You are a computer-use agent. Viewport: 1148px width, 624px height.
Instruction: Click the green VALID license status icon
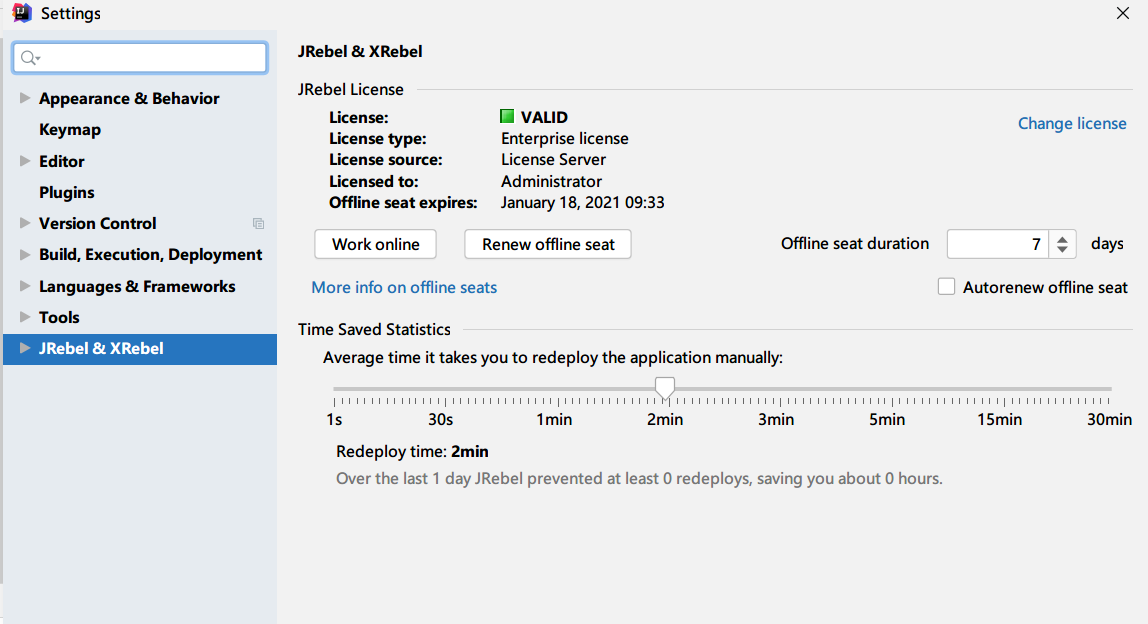[x=507, y=117]
